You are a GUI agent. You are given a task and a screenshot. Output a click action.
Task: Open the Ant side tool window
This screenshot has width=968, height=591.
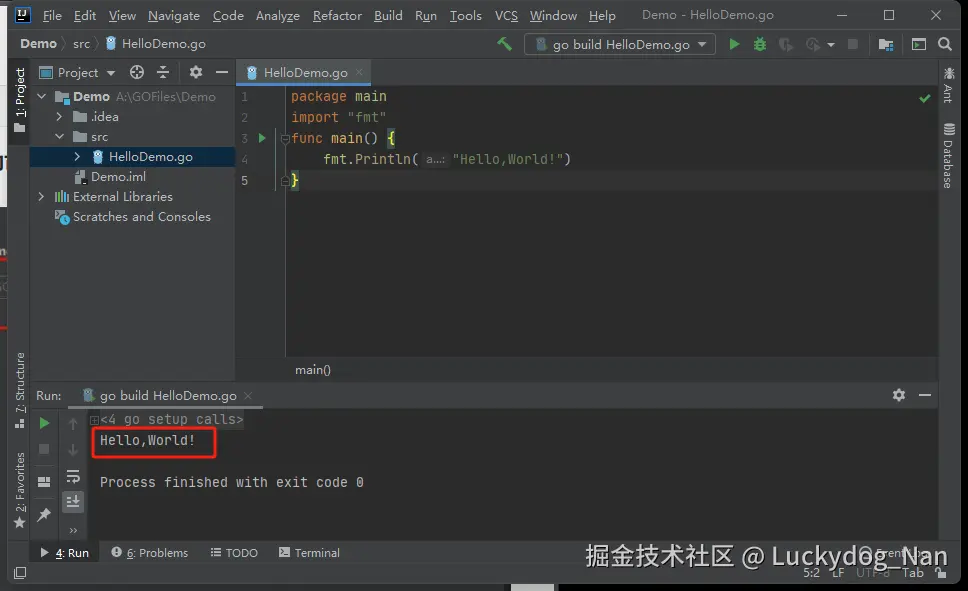tap(949, 85)
